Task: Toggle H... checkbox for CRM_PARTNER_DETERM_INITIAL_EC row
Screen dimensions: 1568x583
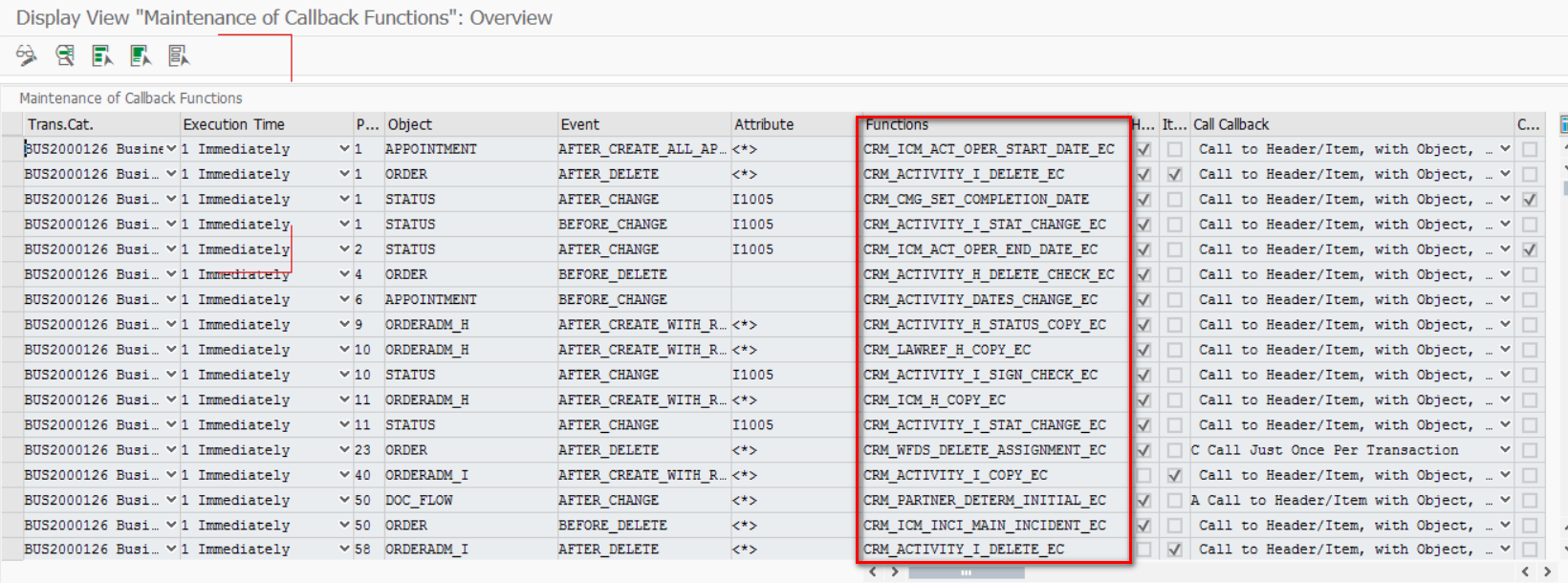Action: click(x=1143, y=500)
